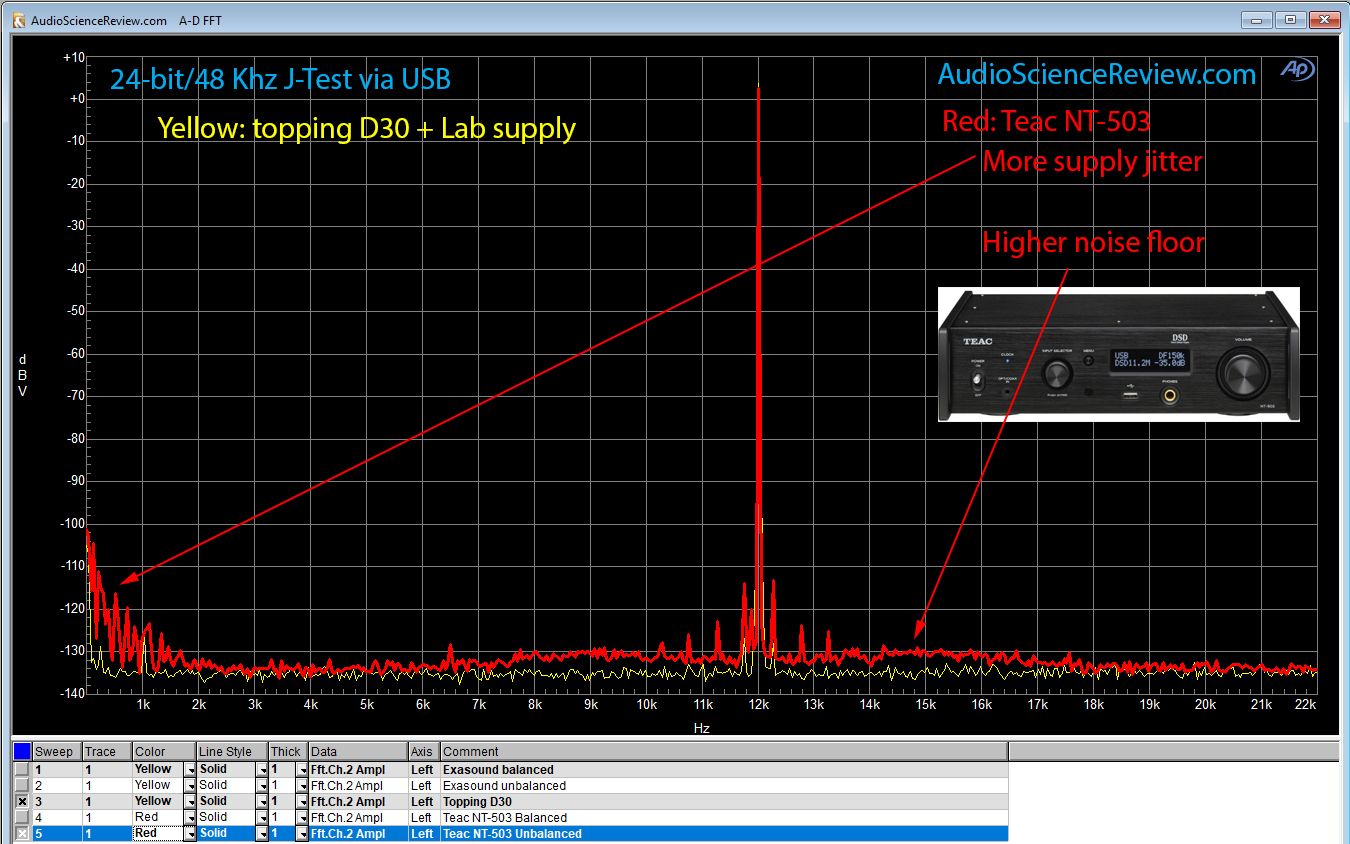Click the Data column header
1350x844 pixels.
(x=358, y=752)
